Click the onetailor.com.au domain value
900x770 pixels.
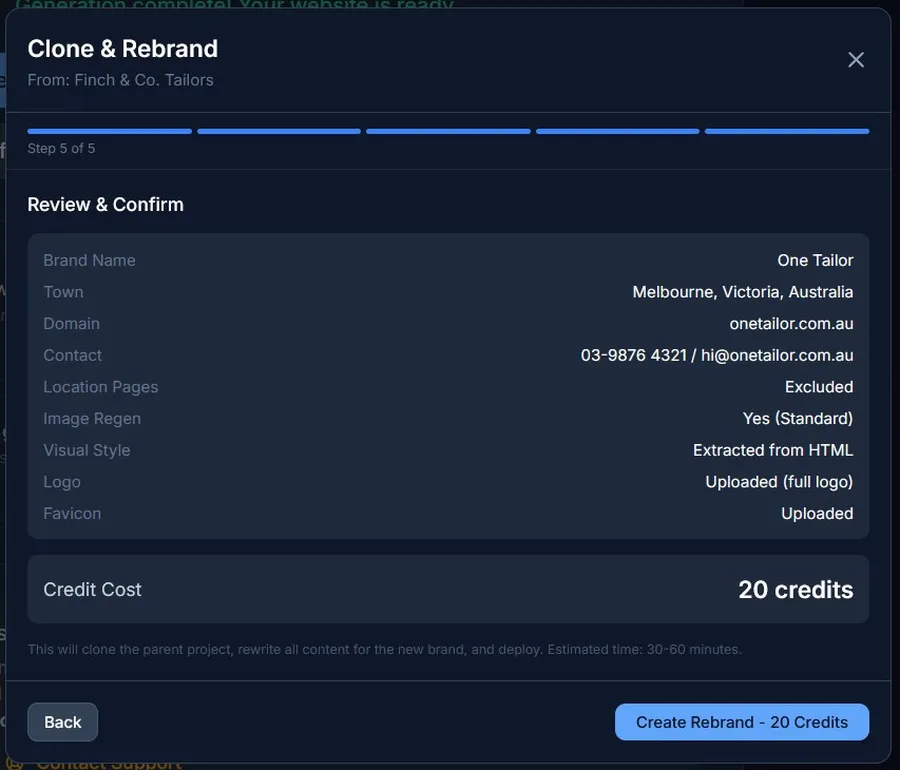click(791, 324)
